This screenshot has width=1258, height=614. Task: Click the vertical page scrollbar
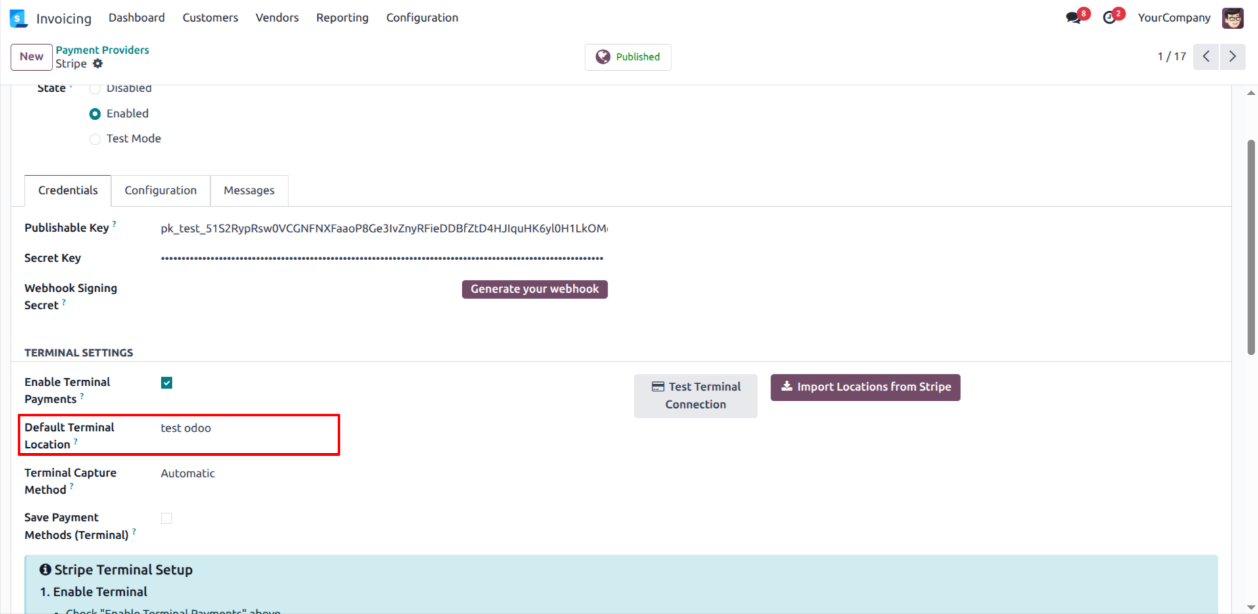coord(1250,245)
